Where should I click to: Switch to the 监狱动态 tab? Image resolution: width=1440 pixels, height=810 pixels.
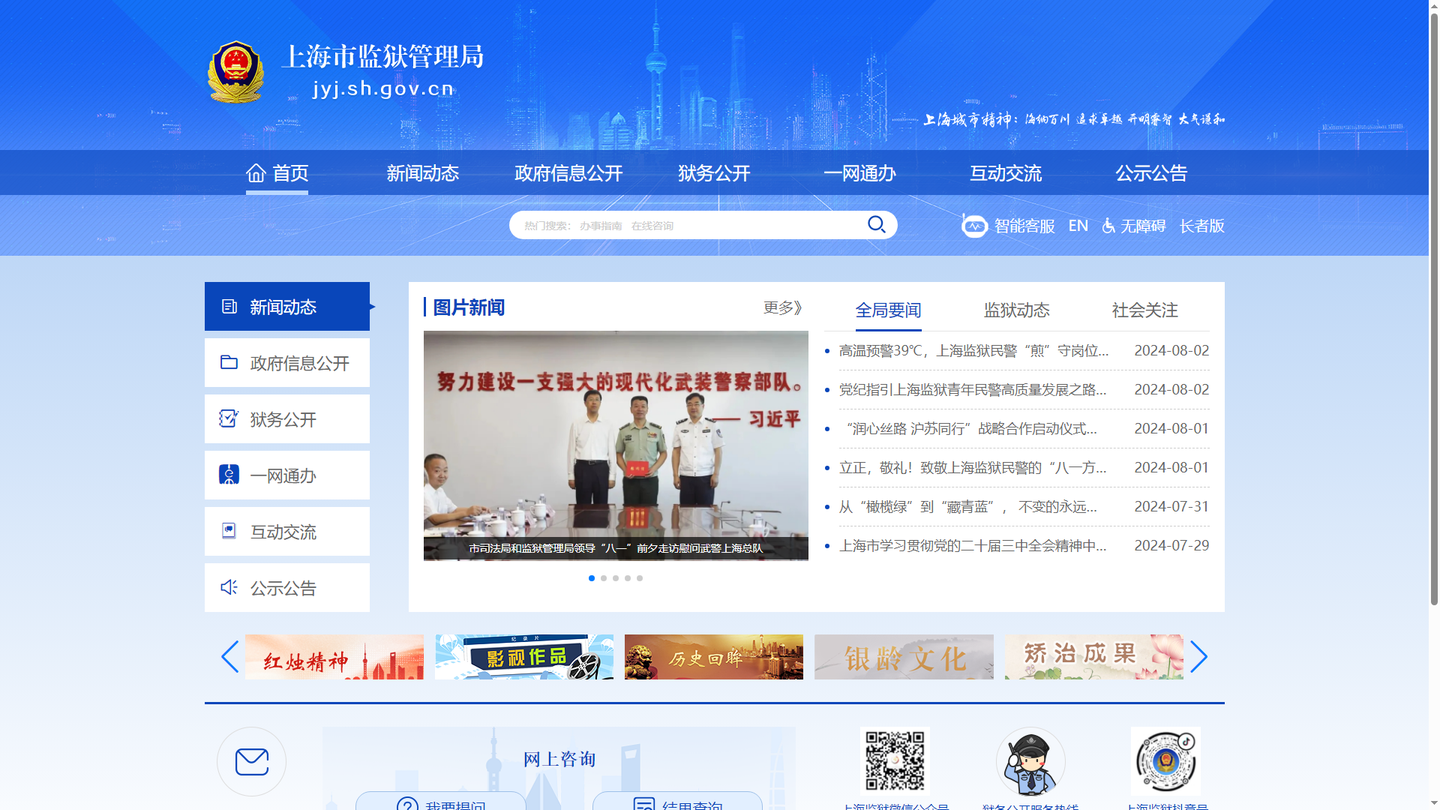coord(1017,310)
